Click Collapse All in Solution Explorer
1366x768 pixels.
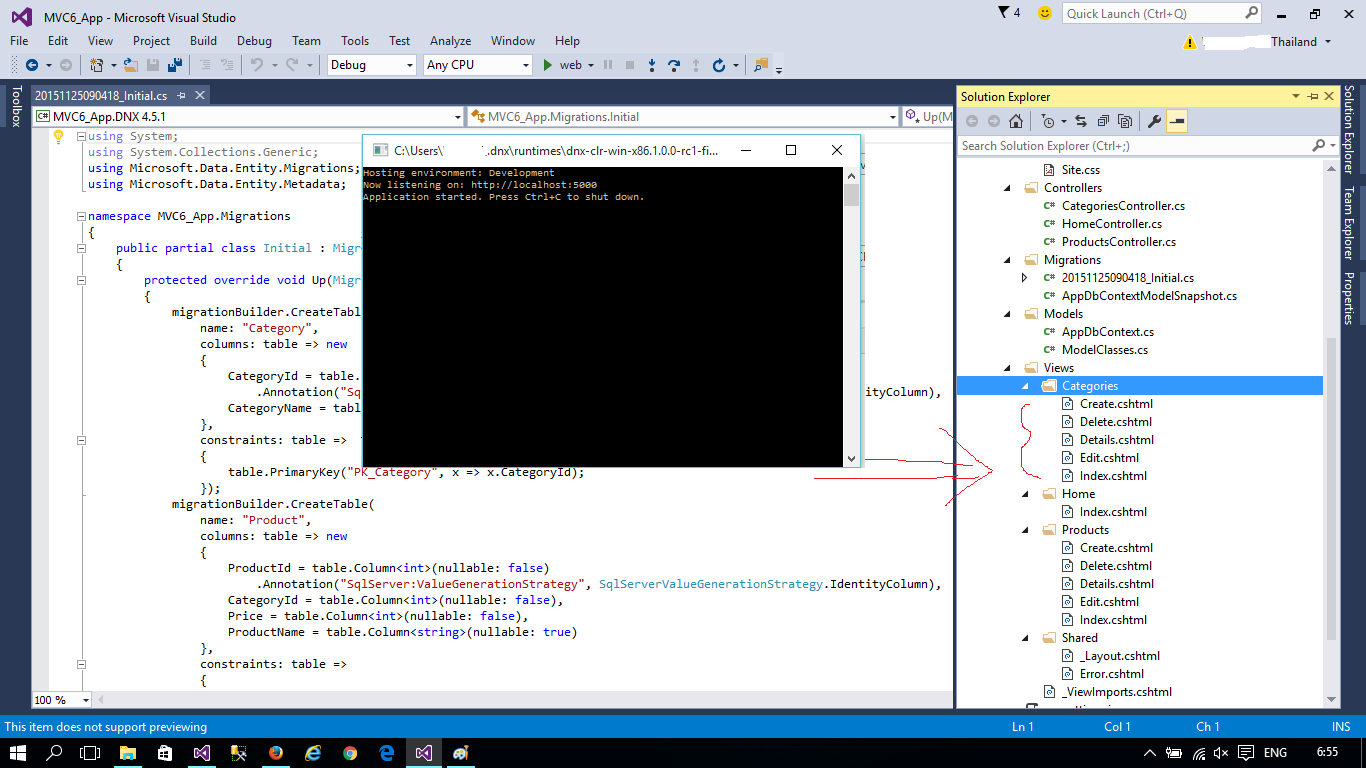tap(1102, 121)
